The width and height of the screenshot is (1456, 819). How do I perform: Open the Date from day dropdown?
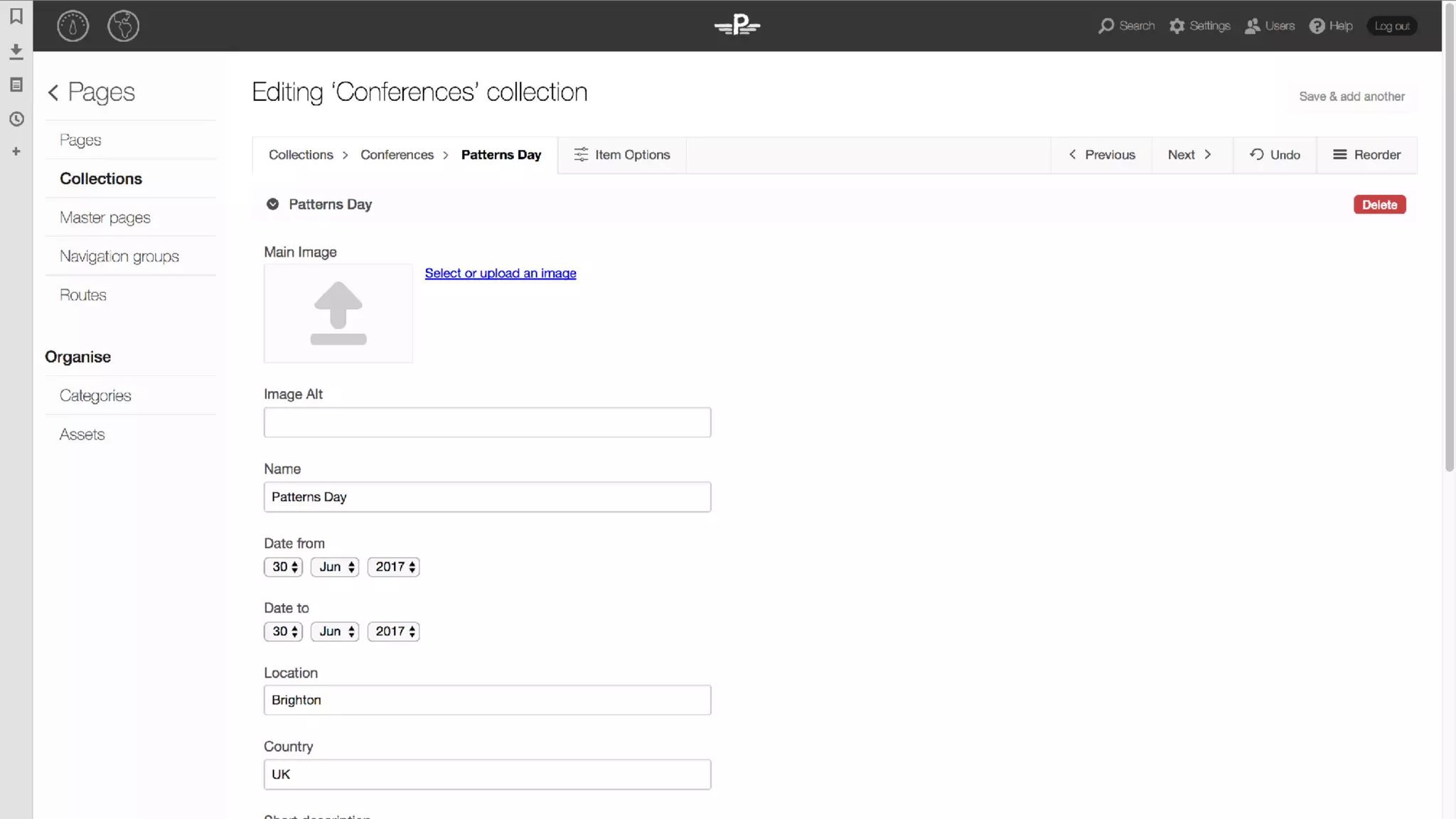pyautogui.click(x=283, y=567)
